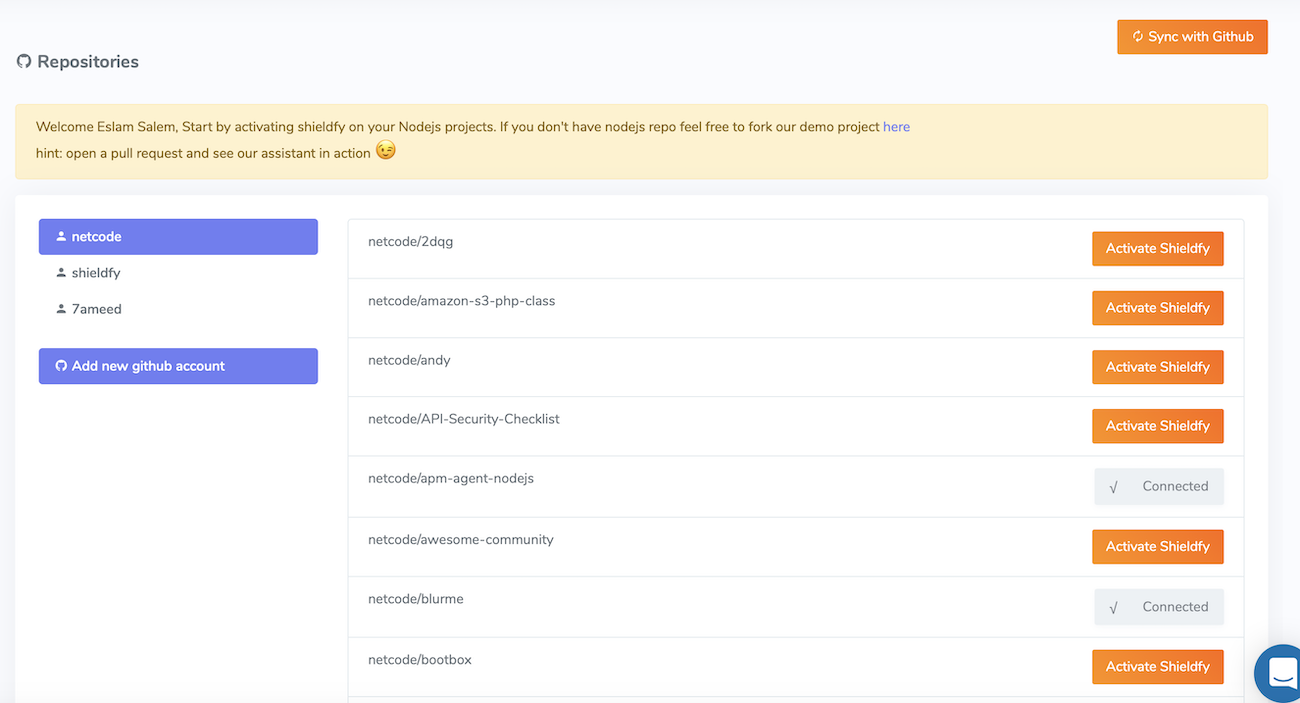Activate Shieldfy for netcode/amazon-s3-php-class
Viewport: 1300px width, 703px height.
pyautogui.click(x=1157, y=308)
